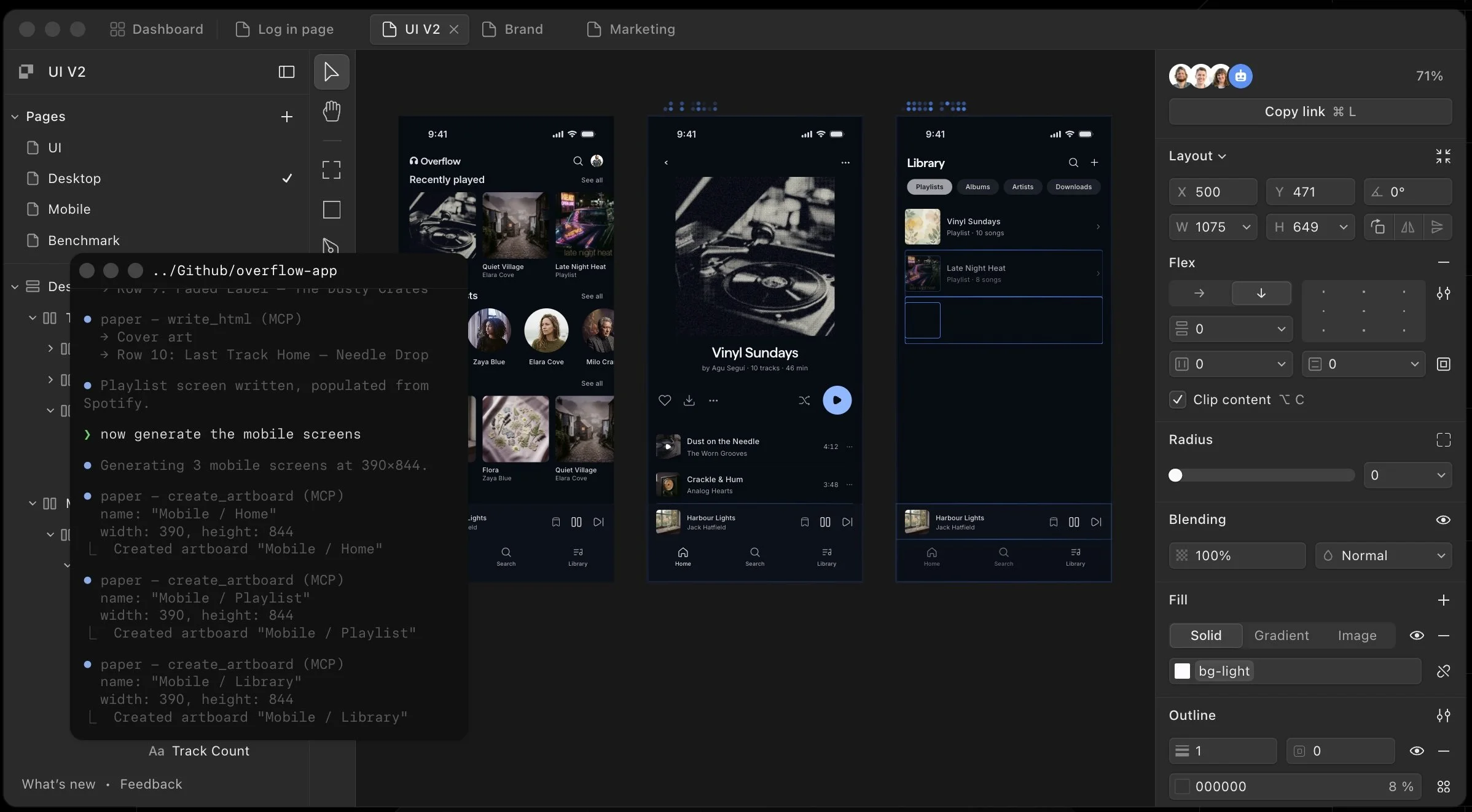Click individual corner radius icon
The width and height of the screenshot is (1472, 812).
point(1443,440)
